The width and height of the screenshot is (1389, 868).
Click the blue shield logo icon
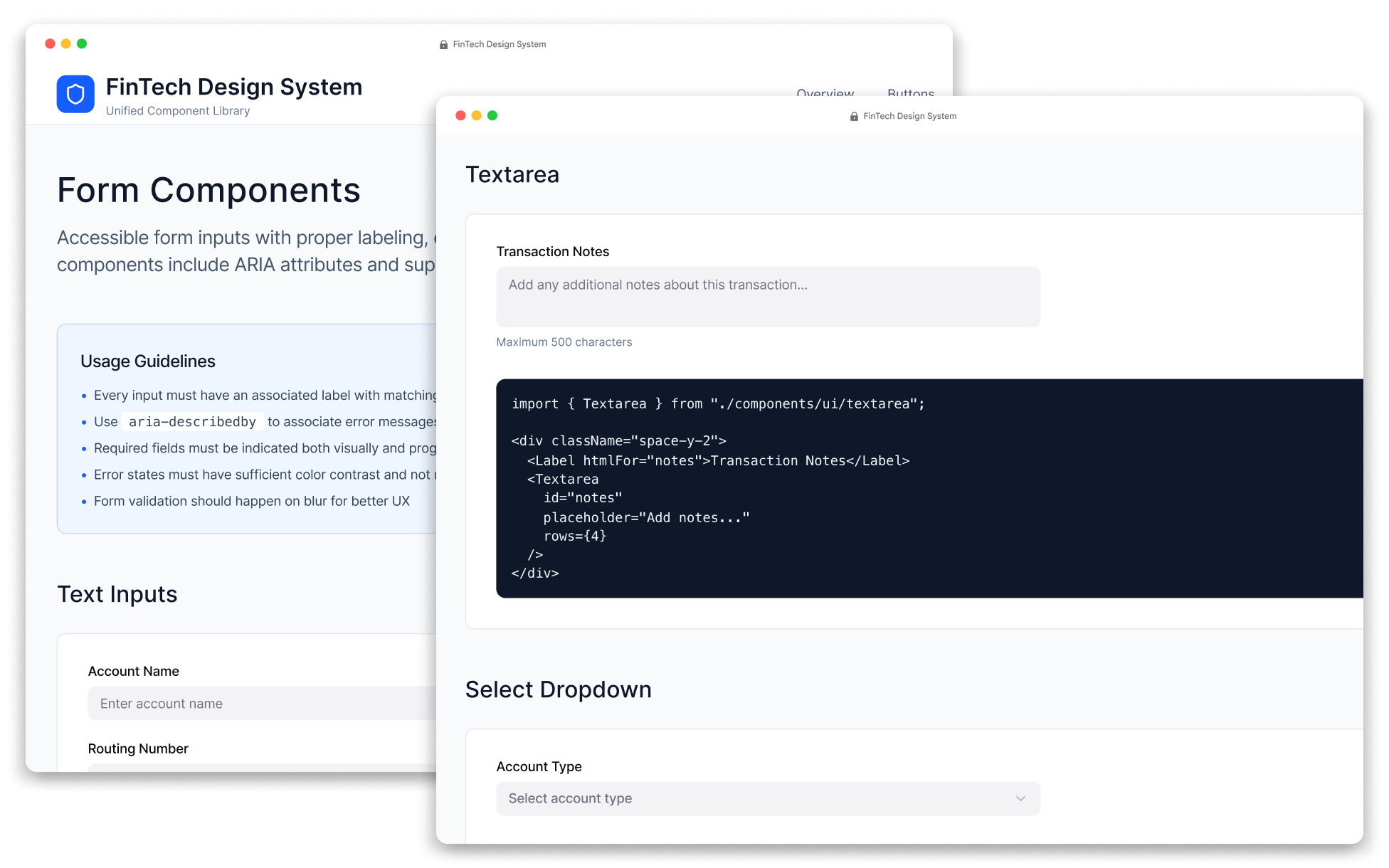pos(75,94)
